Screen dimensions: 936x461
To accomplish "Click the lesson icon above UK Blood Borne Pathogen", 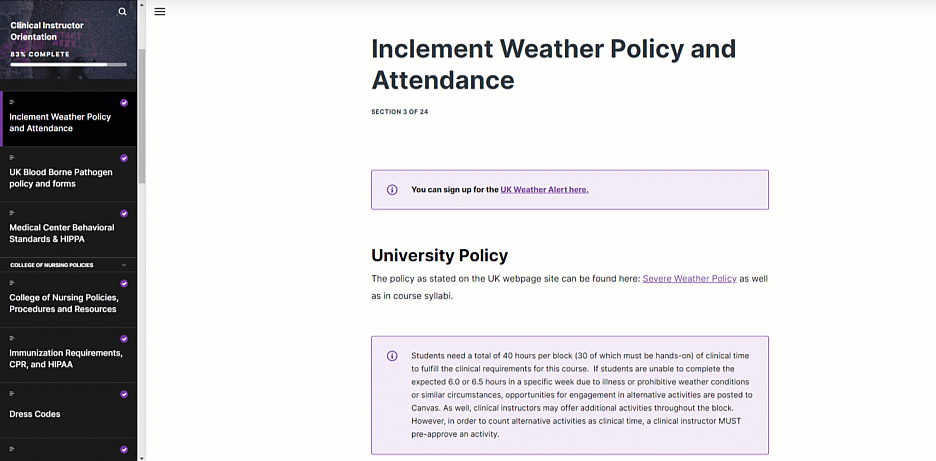I will [x=12, y=158].
